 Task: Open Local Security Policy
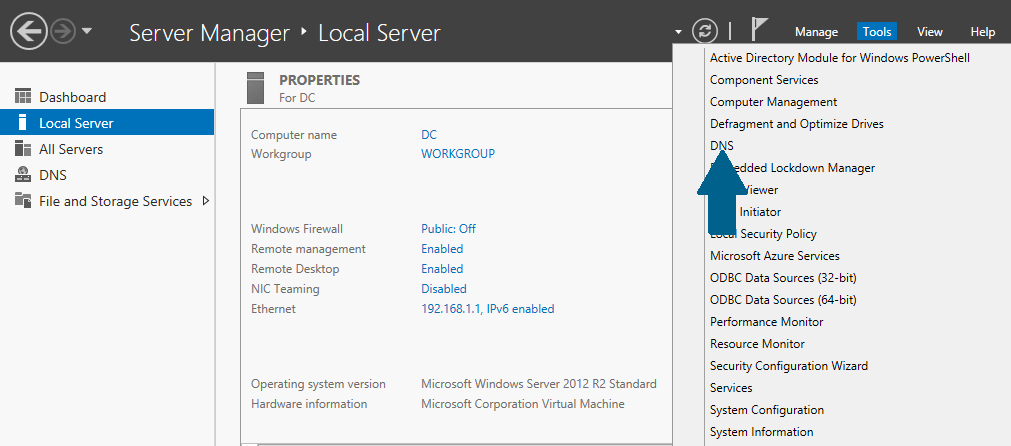pos(763,234)
